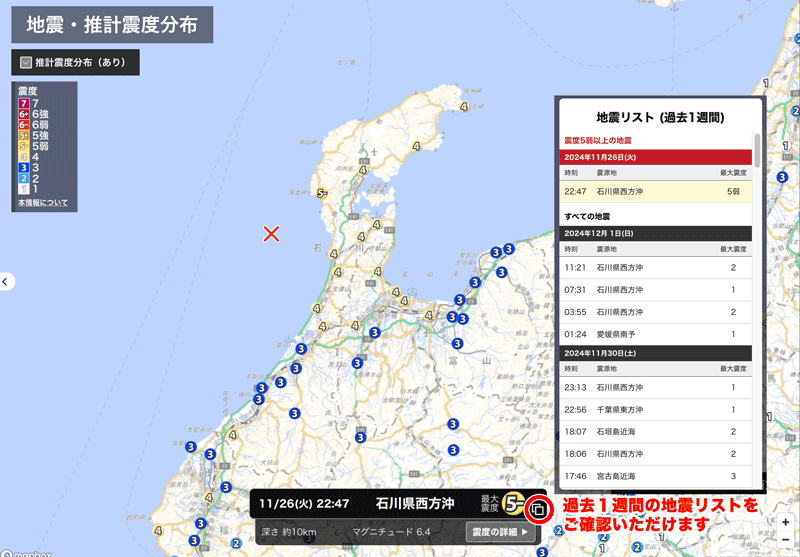Open the earthquake list overlay icon
Screen dimensions: 800x557
(537, 509)
